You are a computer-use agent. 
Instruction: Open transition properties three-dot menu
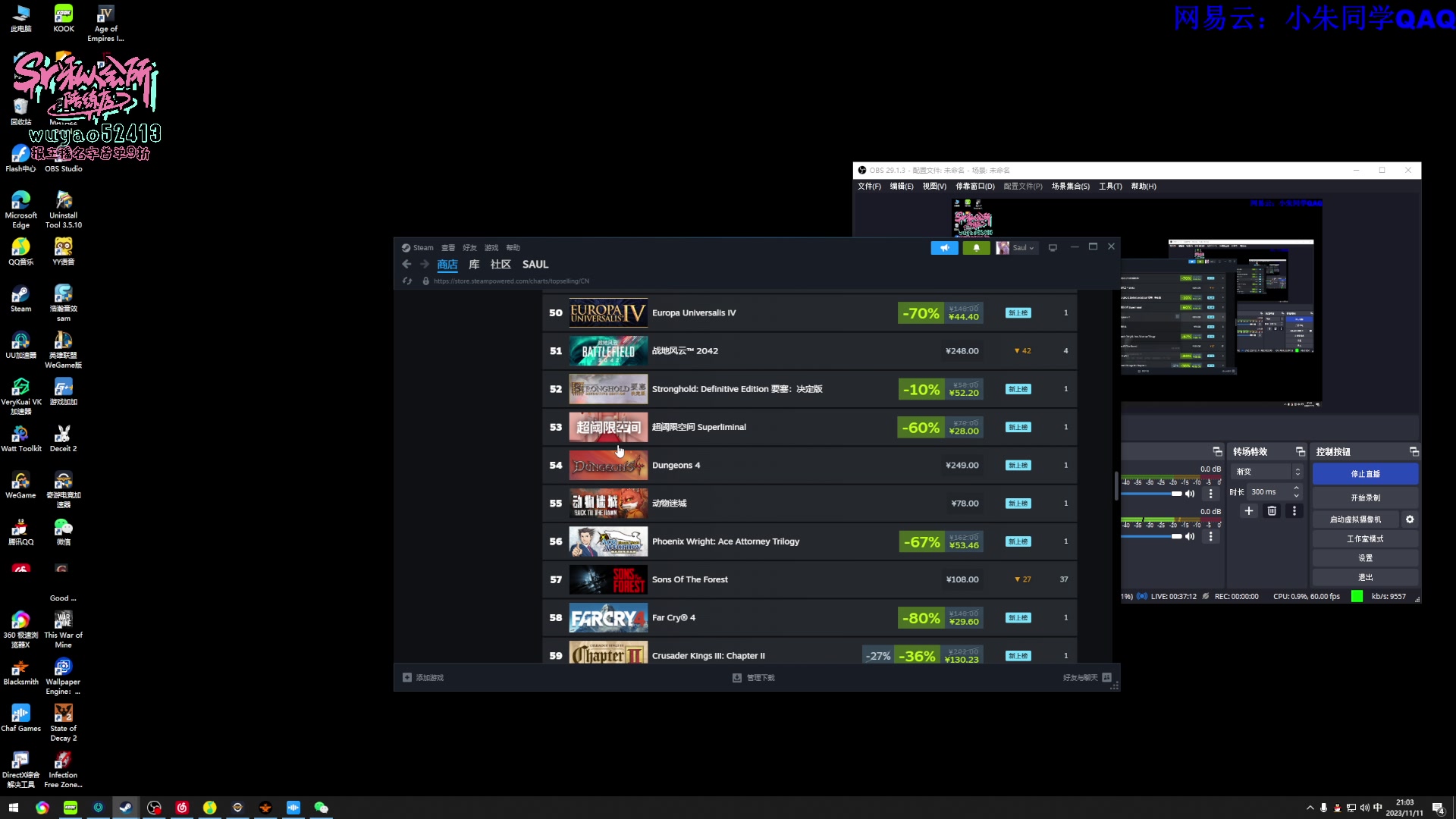[1294, 511]
